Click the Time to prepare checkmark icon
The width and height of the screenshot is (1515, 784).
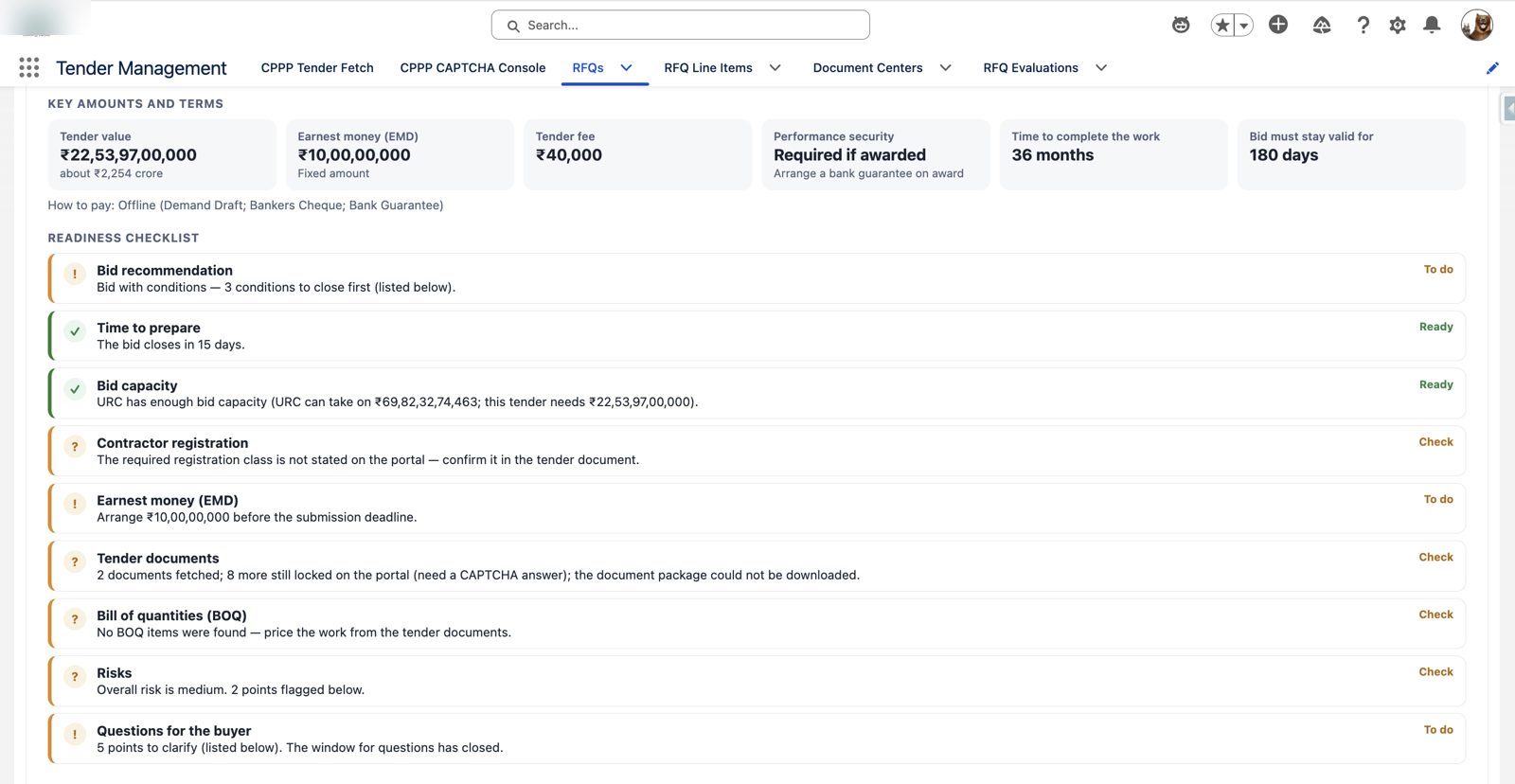click(x=75, y=331)
